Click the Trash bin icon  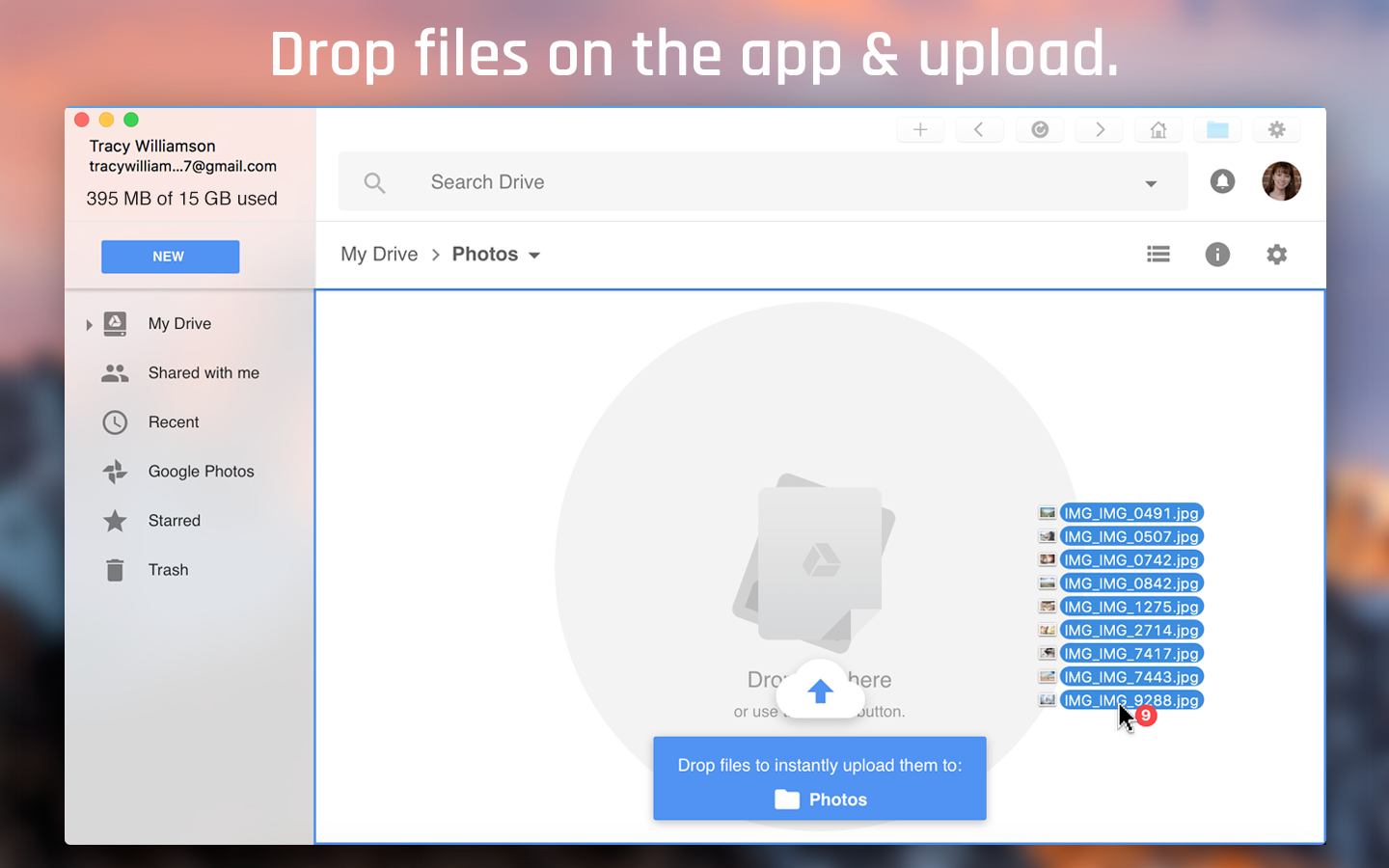115,570
